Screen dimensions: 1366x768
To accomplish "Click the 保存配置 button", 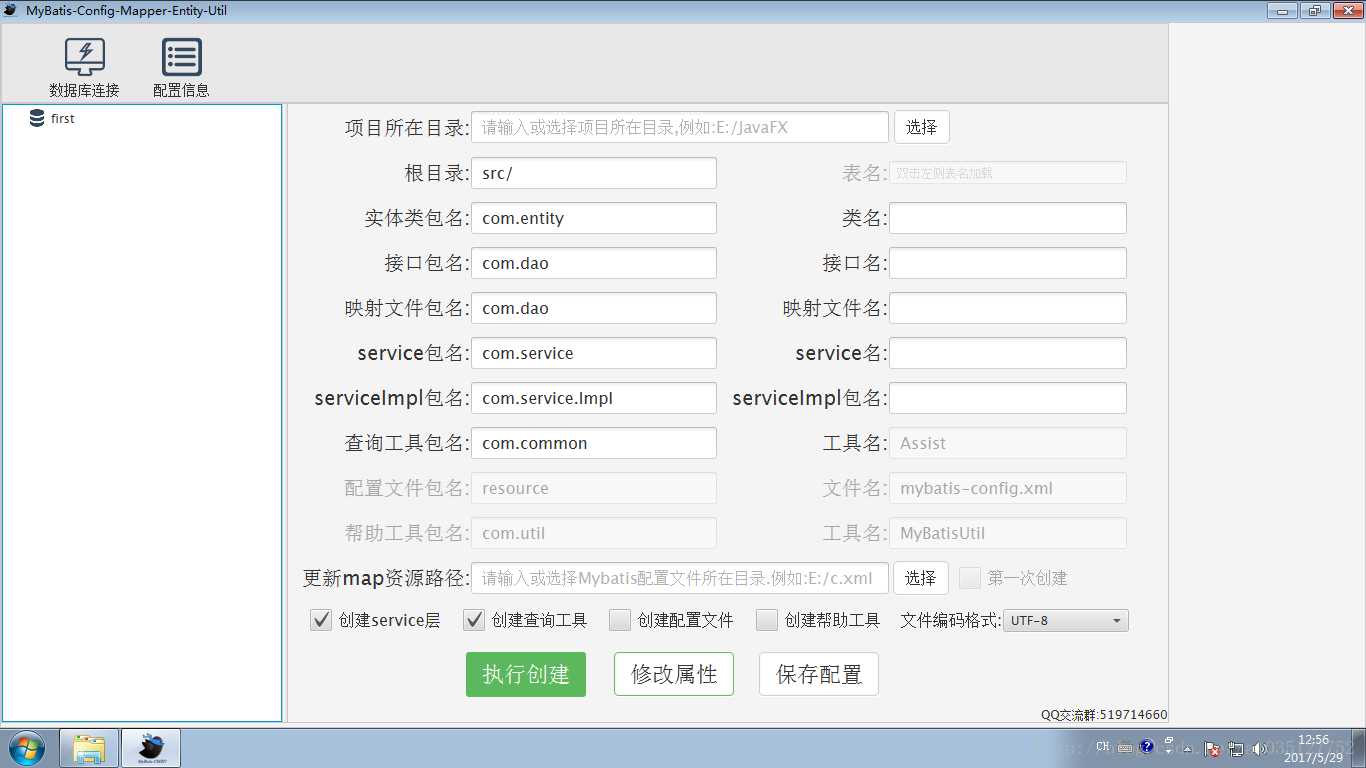I will [x=819, y=674].
